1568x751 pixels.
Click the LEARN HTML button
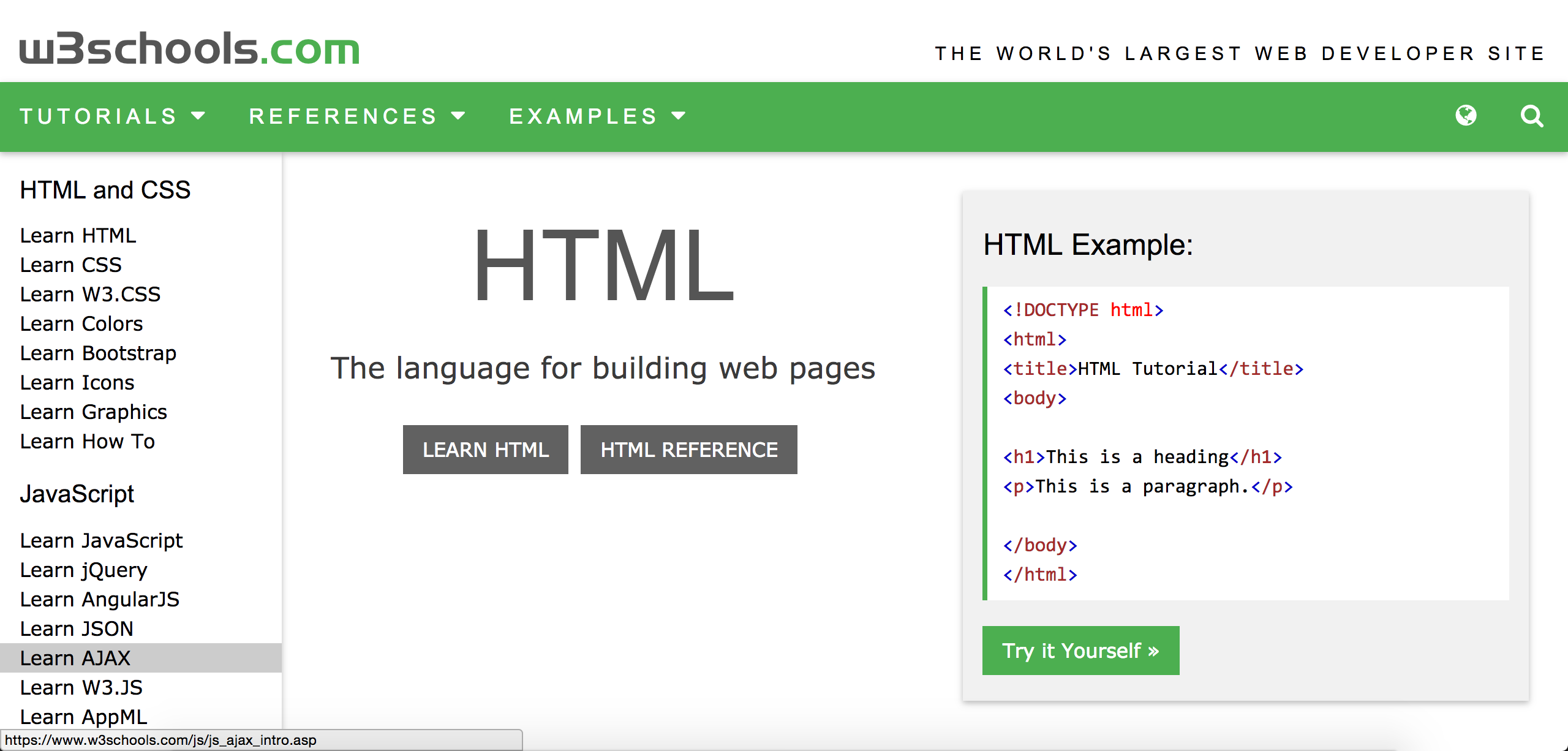tap(486, 450)
